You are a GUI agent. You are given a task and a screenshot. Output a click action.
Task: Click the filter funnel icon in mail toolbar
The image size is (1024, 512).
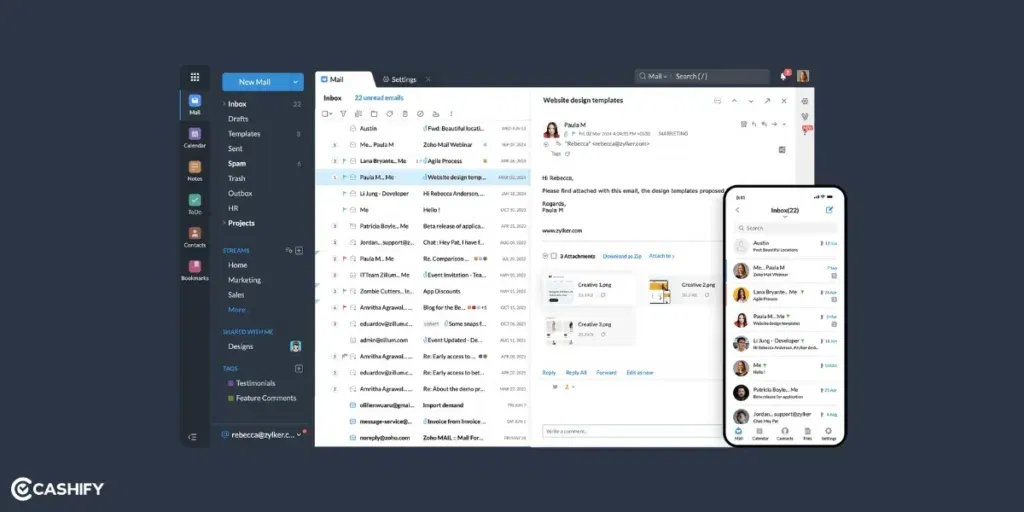(x=343, y=114)
